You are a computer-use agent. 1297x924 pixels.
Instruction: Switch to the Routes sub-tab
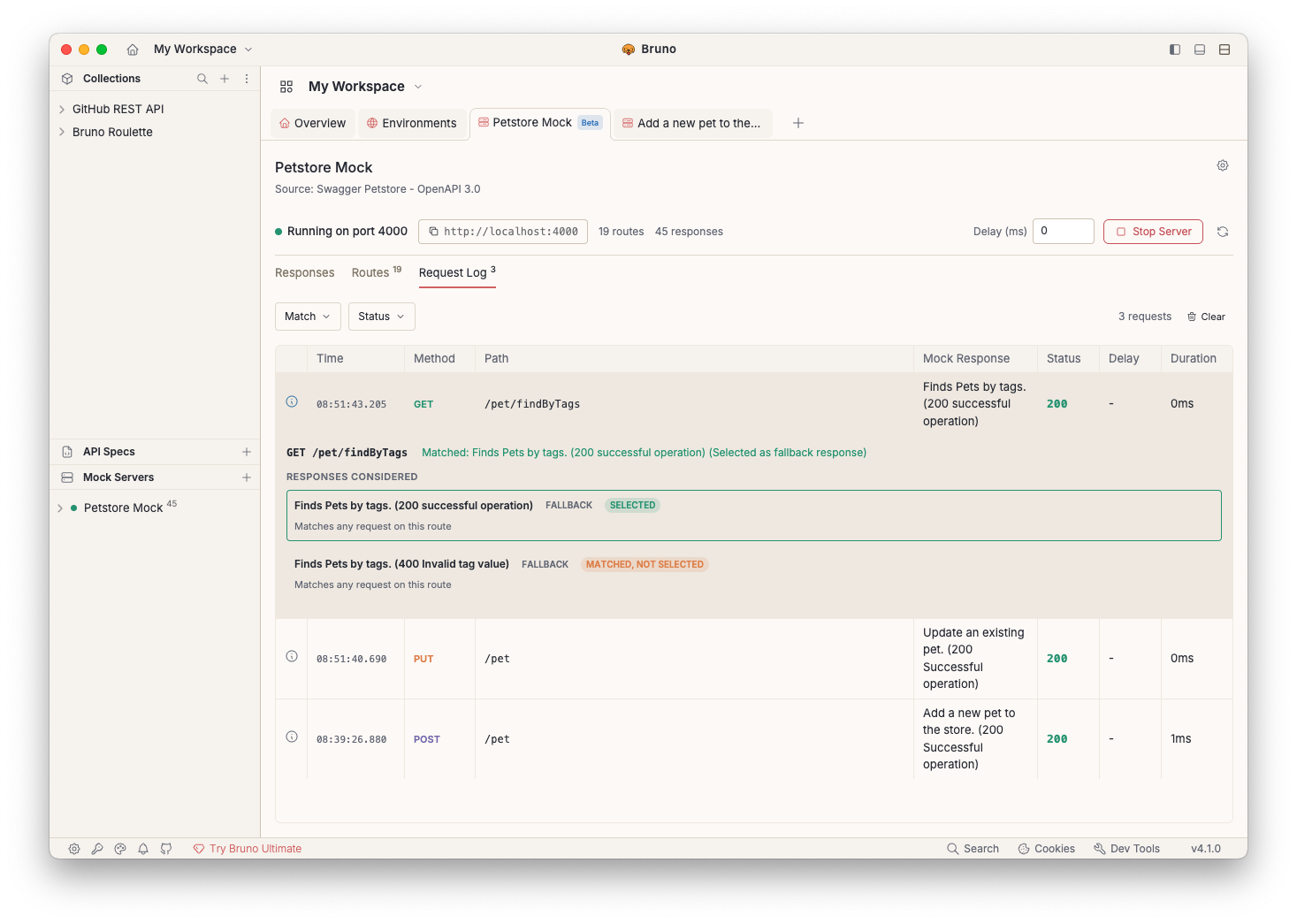[377, 272]
